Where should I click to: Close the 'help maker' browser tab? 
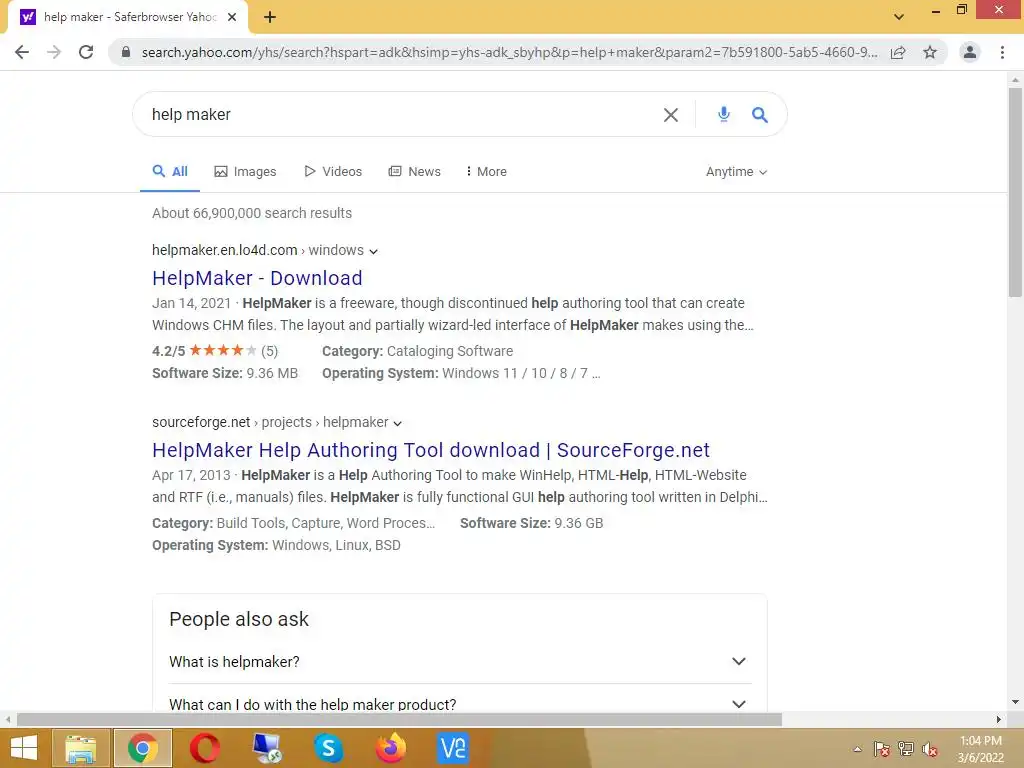click(232, 17)
